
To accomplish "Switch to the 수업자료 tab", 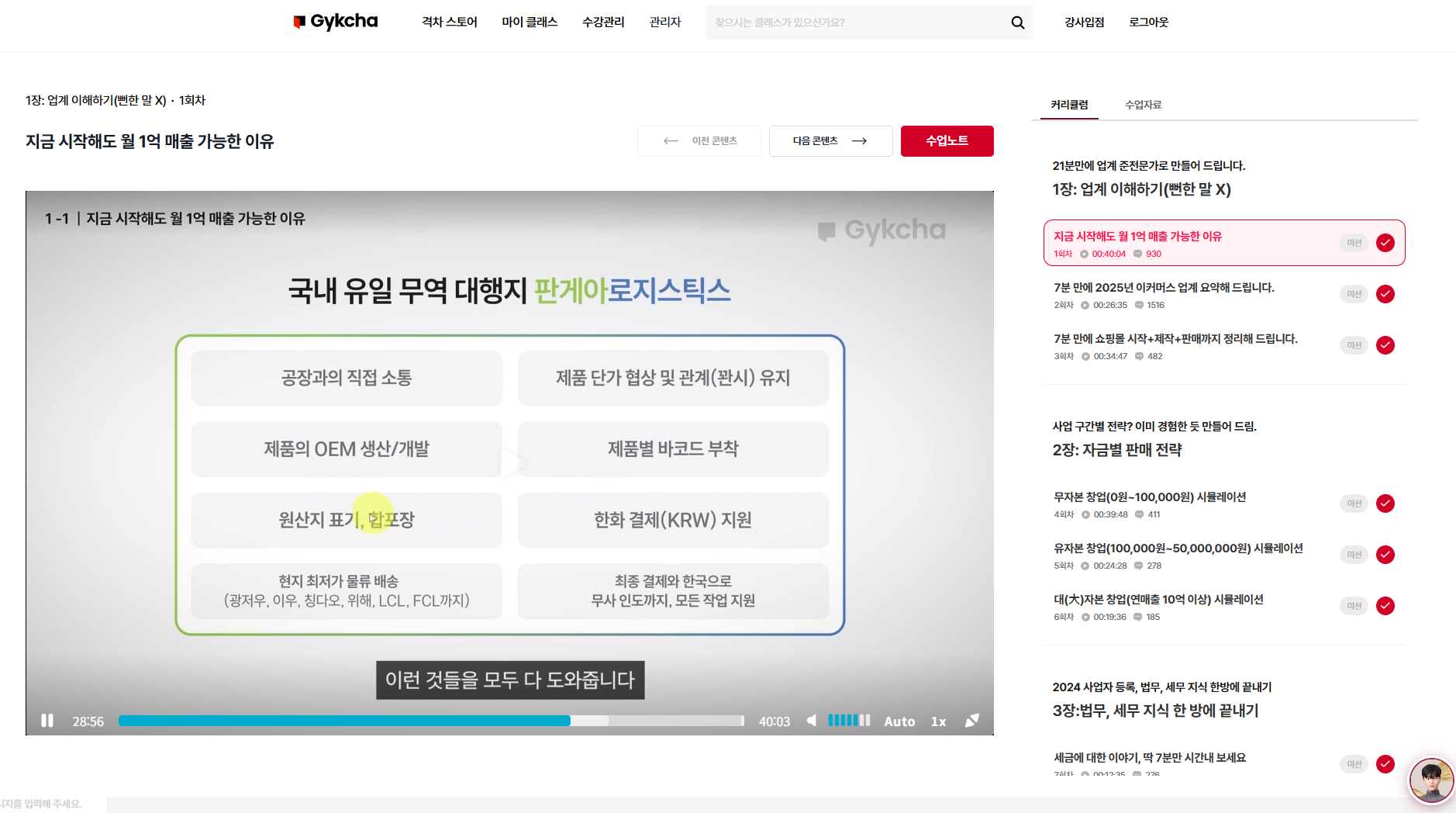I will pos(1143,105).
